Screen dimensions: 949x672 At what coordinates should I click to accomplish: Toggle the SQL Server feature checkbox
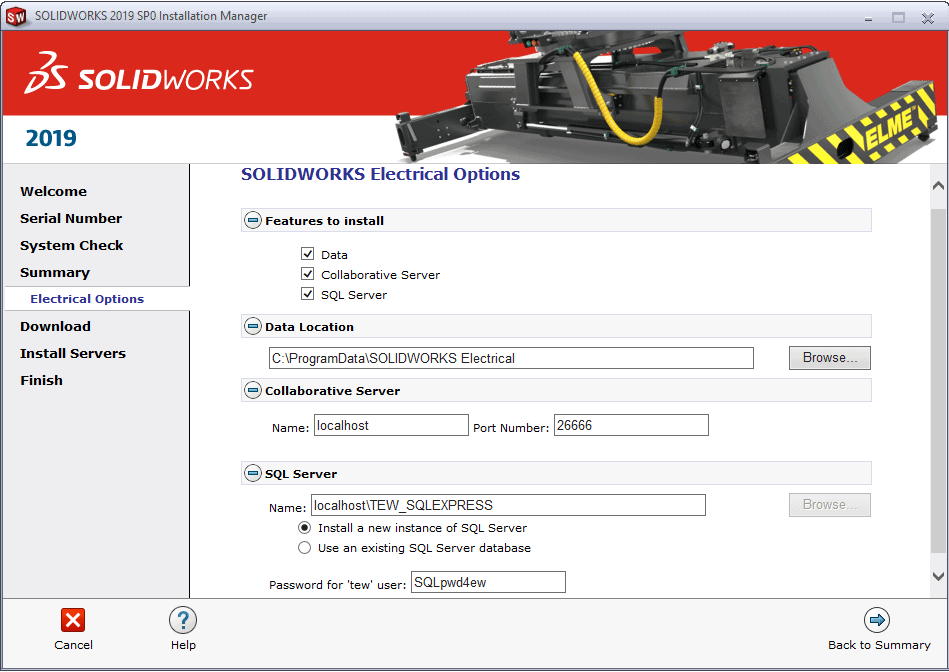(307, 294)
